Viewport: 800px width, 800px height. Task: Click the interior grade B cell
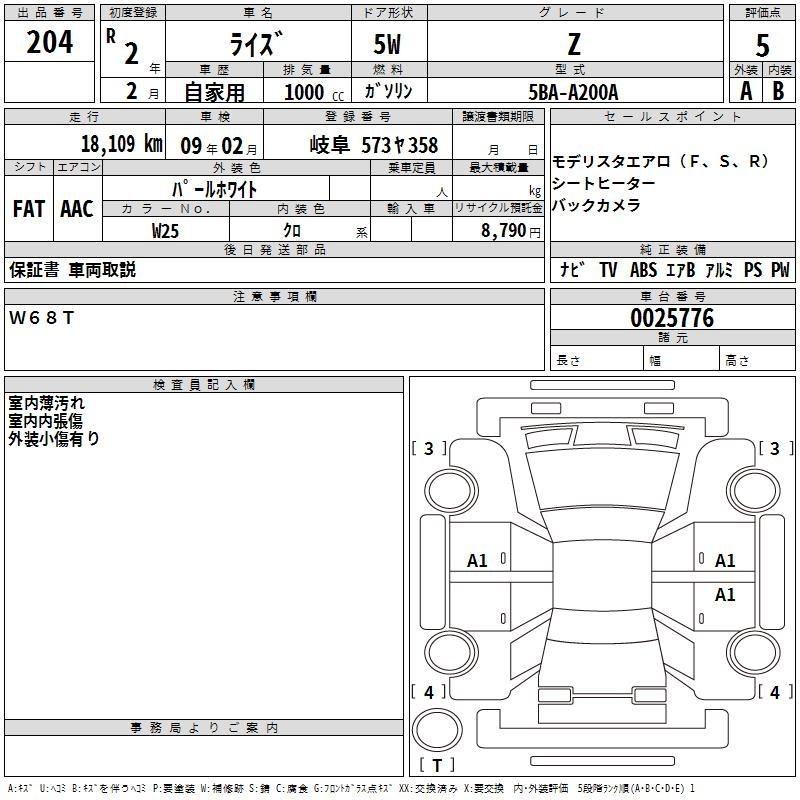pos(779,90)
